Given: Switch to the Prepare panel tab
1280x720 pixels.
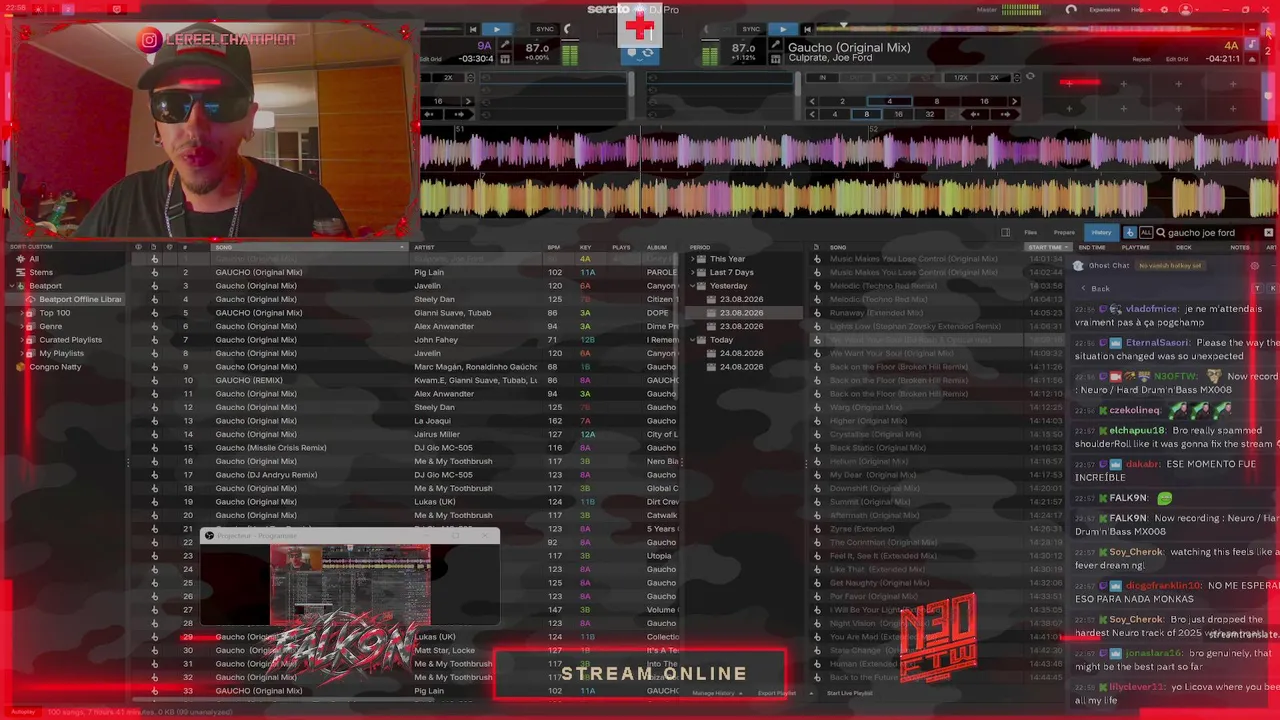Looking at the screenshot, I should point(1064,233).
